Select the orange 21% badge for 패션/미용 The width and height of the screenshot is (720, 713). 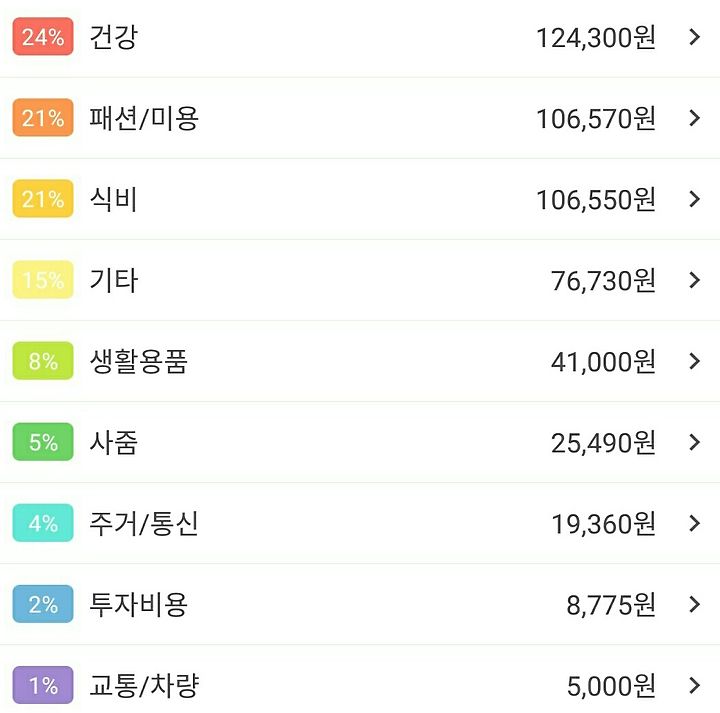pyautogui.click(x=43, y=118)
